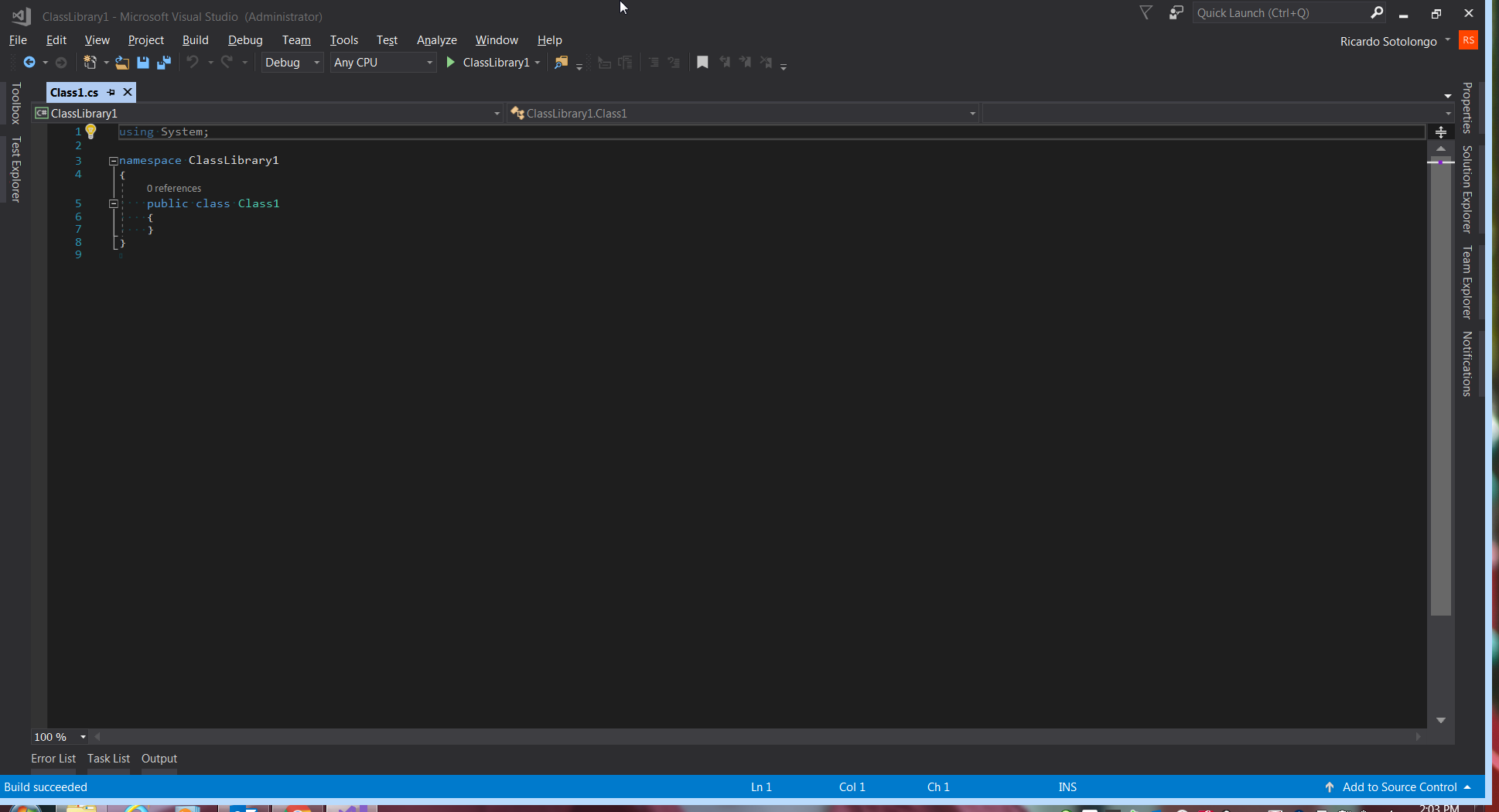Image resolution: width=1499 pixels, height=812 pixels.
Task: Click the Navigate Forward arrow icon
Action: tap(61, 63)
